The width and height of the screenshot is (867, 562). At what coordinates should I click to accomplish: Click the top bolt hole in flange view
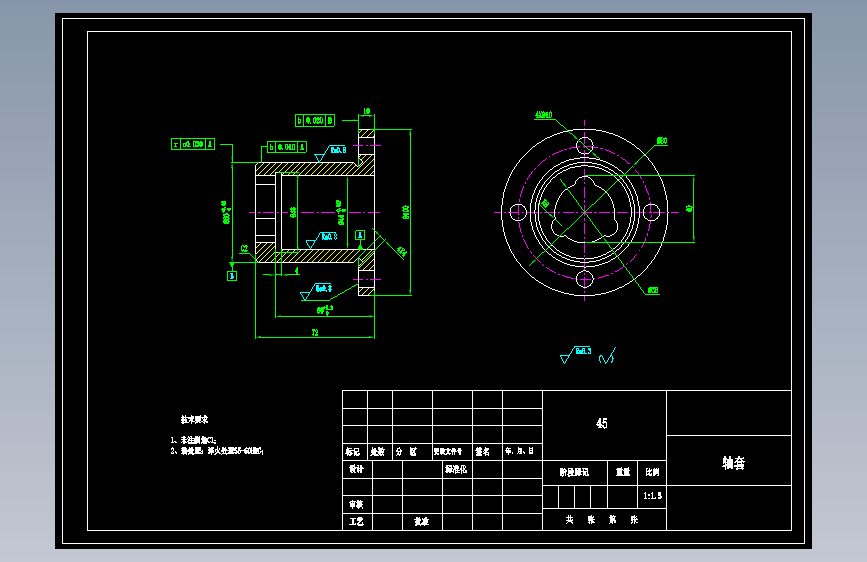tap(584, 146)
